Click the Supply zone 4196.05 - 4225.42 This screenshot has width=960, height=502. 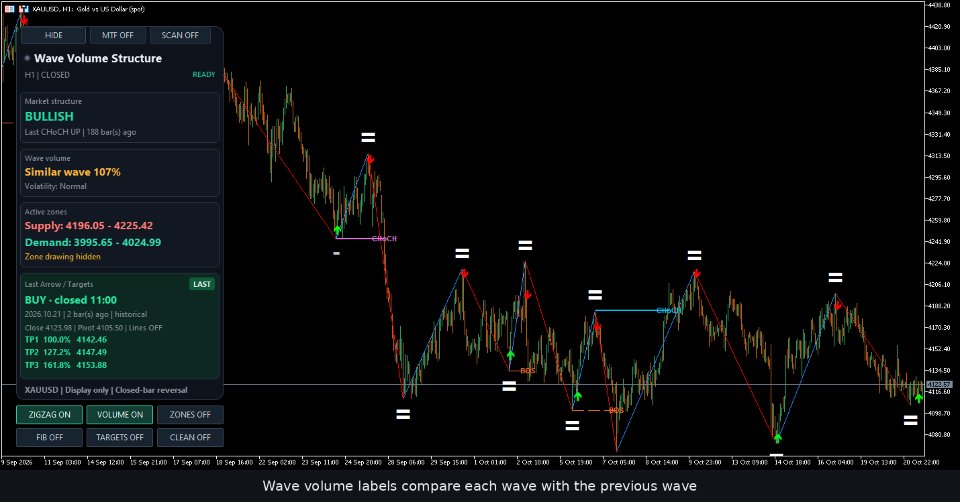(x=89, y=226)
